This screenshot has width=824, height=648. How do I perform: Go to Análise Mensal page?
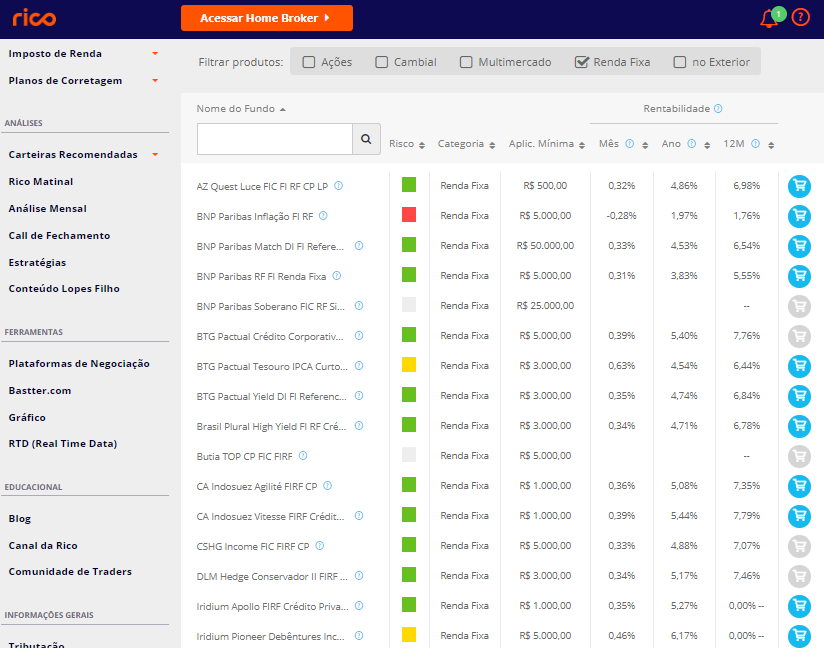48,209
